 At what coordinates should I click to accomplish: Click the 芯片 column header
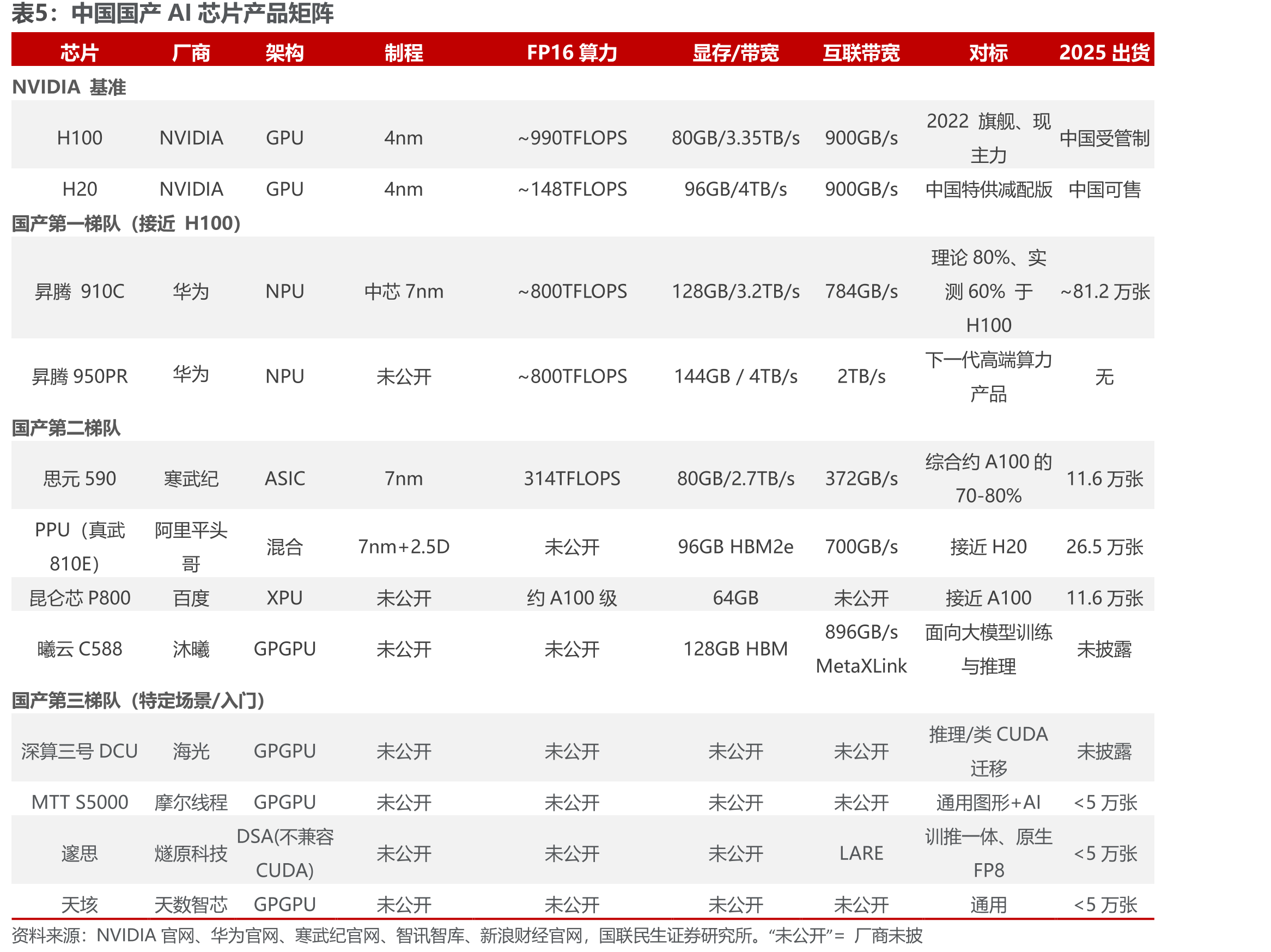point(80,53)
